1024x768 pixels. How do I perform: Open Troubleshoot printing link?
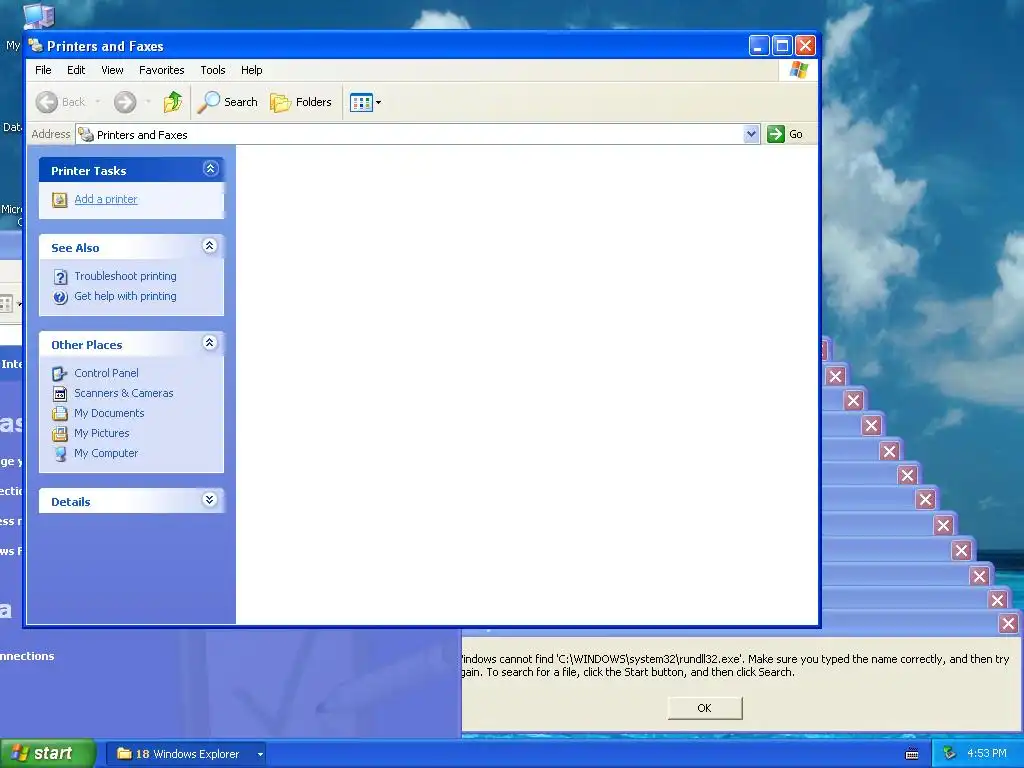125,276
